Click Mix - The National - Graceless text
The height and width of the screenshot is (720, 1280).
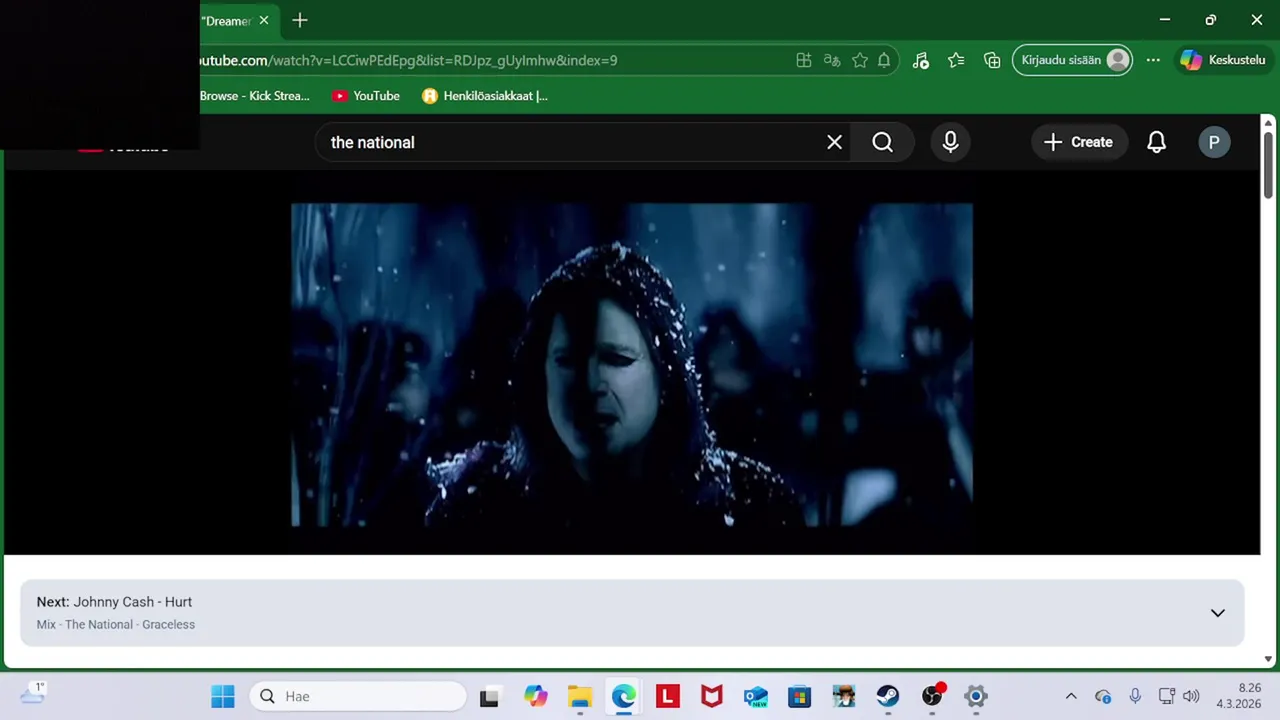click(116, 625)
